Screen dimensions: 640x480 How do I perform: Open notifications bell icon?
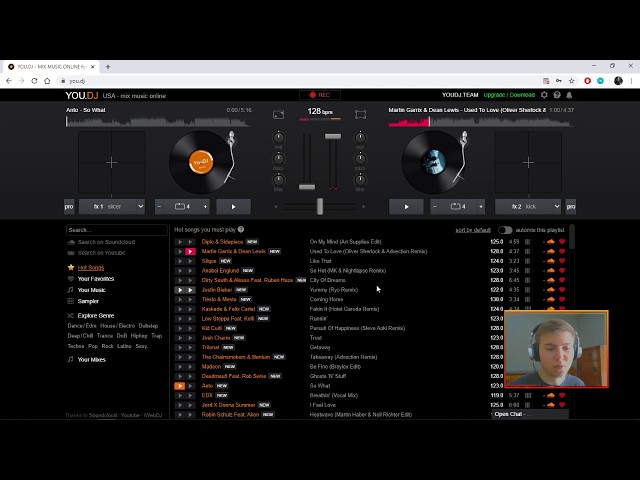coord(569,95)
